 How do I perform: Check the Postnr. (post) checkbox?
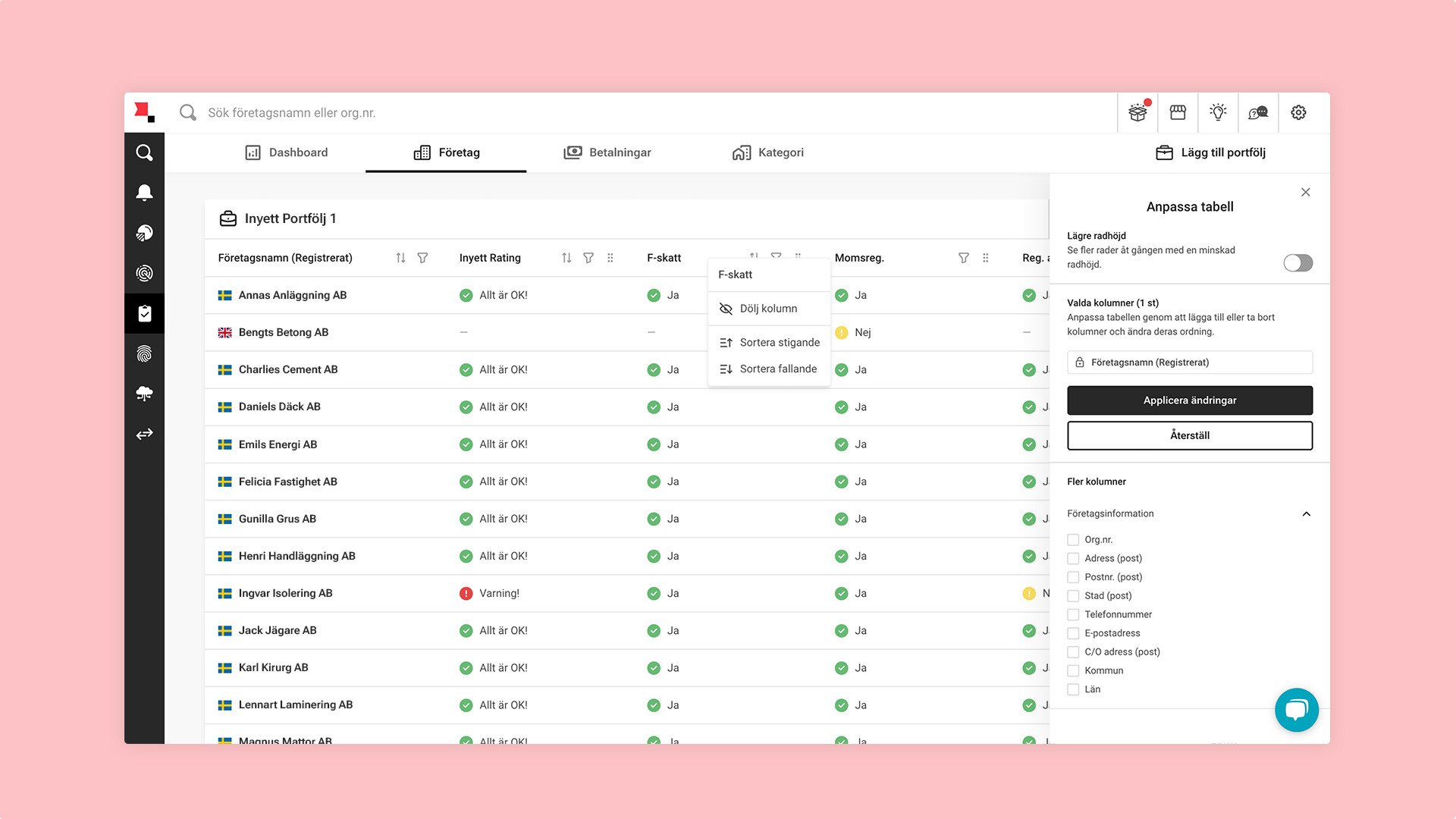click(x=1073, y=577)
